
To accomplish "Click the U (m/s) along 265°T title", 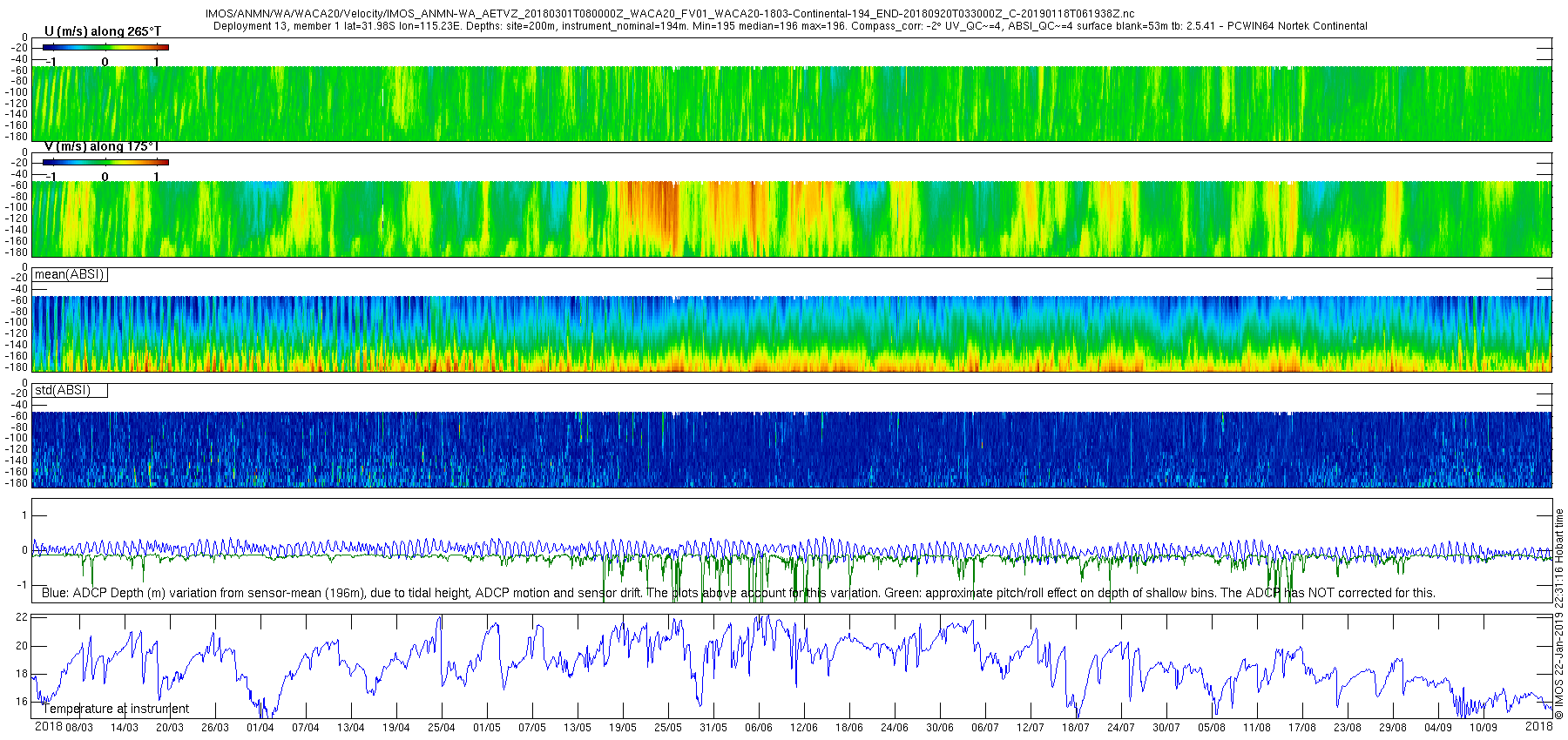I will click(x=103, y=31).
